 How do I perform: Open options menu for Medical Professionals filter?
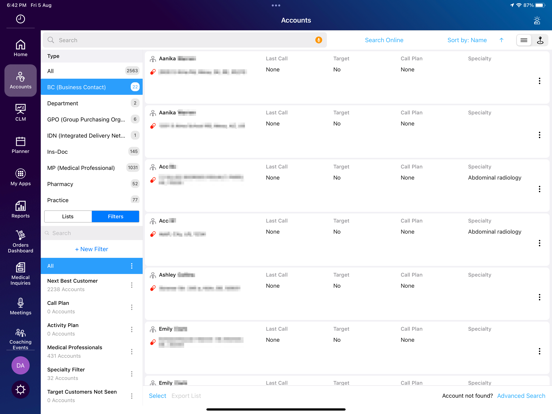(x=132, y=351)
